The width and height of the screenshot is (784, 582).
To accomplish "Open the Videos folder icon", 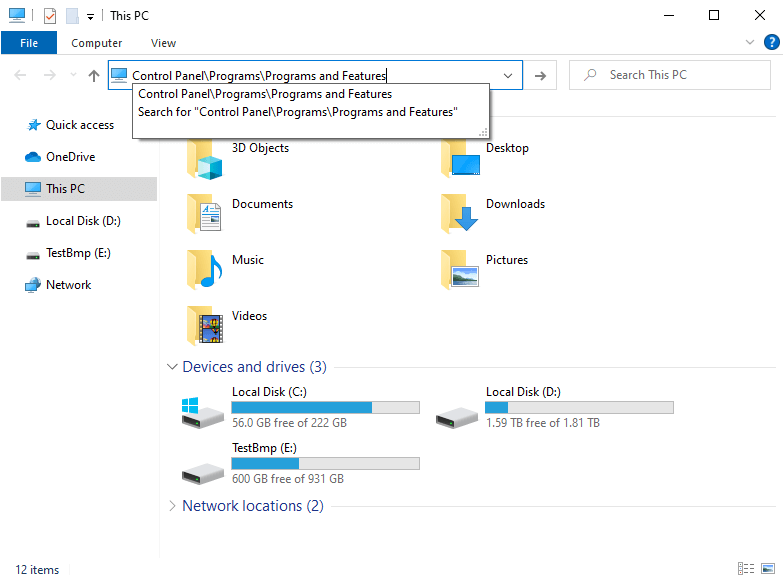I will click(x=204, y=326).
